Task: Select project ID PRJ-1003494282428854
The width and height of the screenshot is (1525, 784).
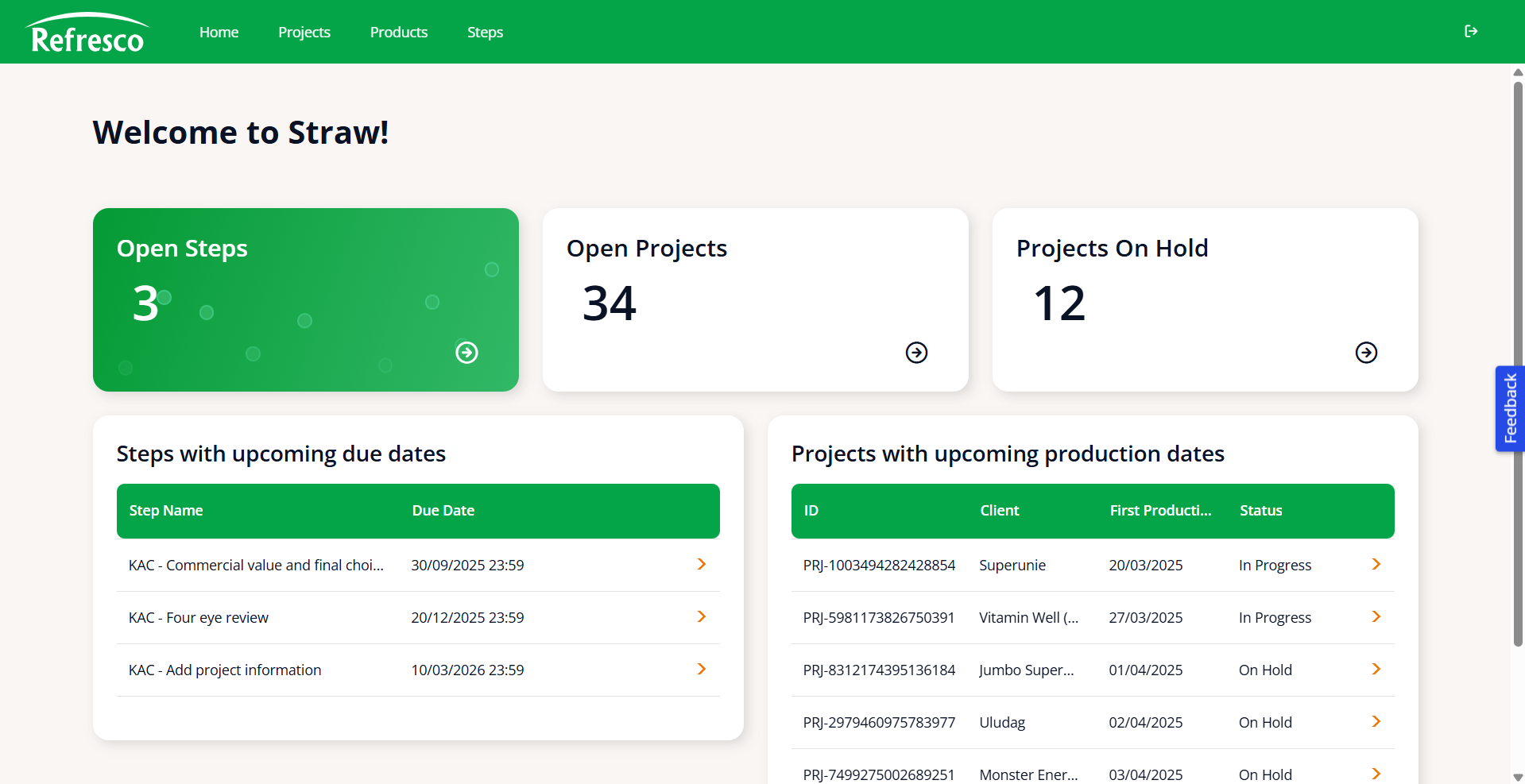Action: click(879, 565)
